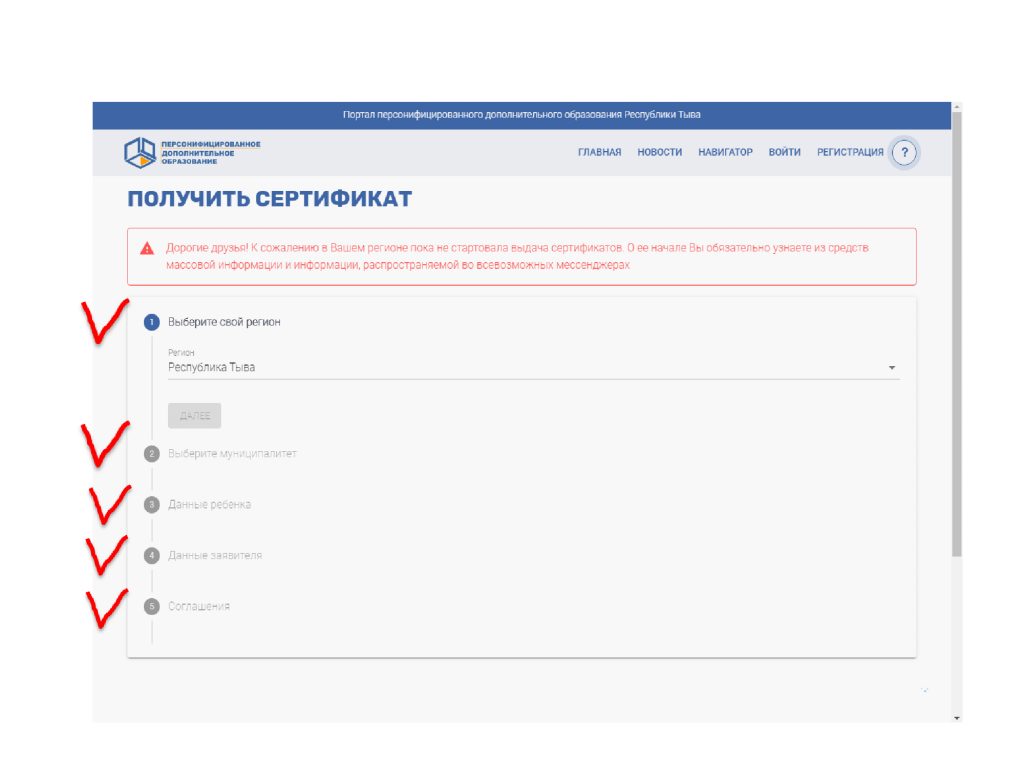The width and height of the screenshot is (1024, 768).
Task: Click step 3 circle number icon
Action: pos(152,505)
